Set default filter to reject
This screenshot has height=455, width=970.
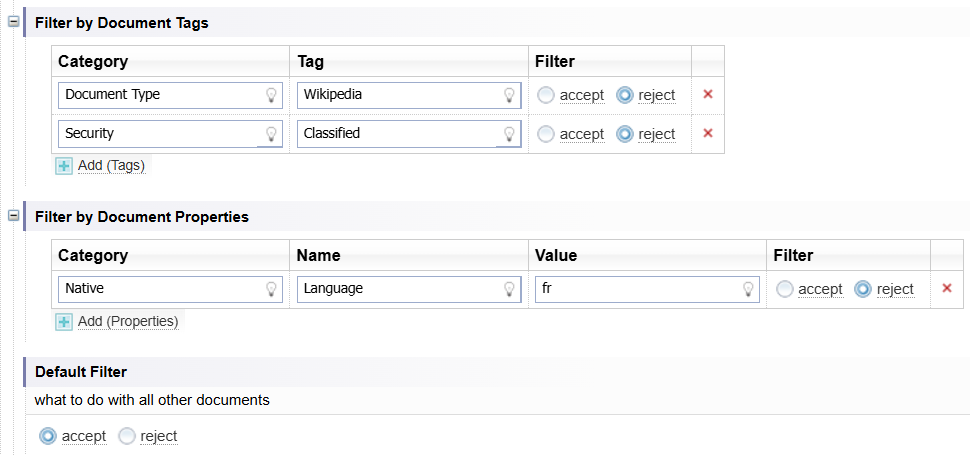127,436
